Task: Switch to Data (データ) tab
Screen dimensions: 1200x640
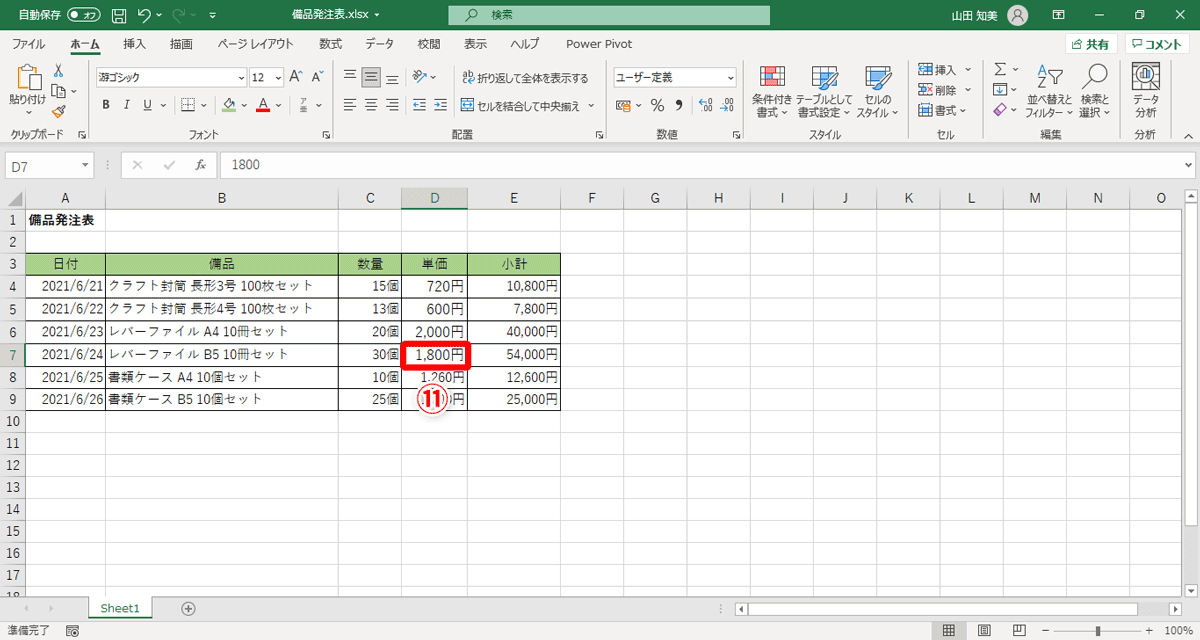Action: (379, 44)
